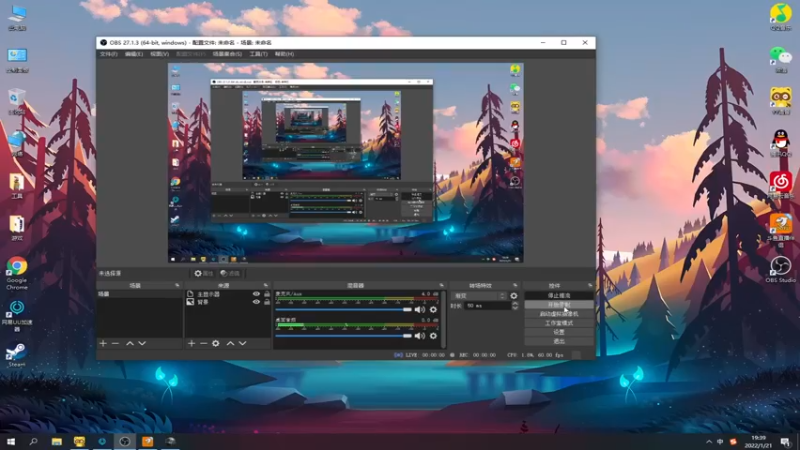Open NetEase UU accelerator desktop icon
This screenshot has width=800, height=450.
(x=17, y=315)
